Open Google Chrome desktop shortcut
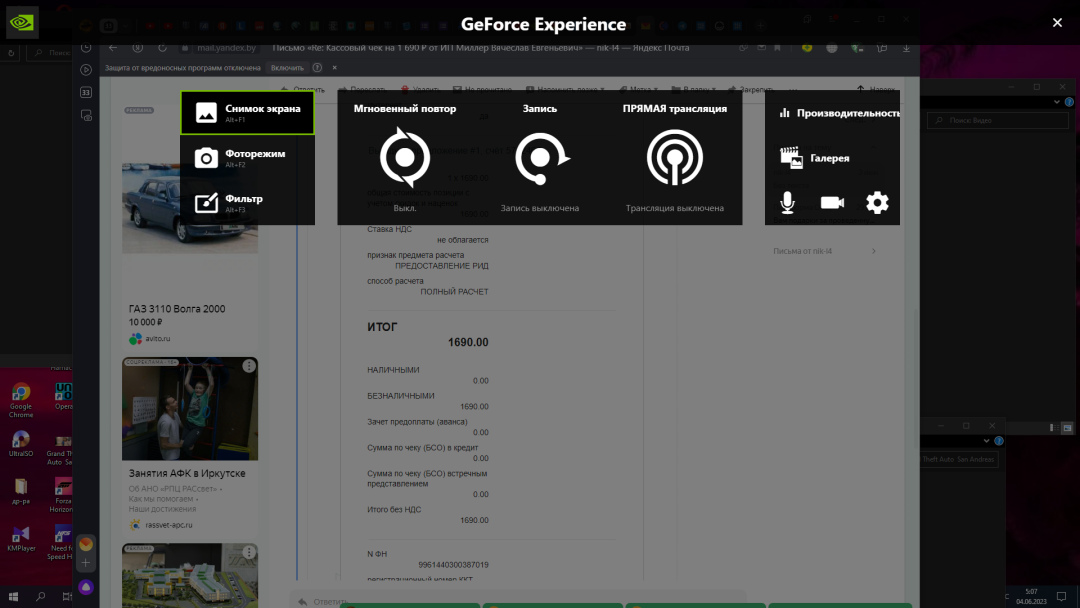 pyautogui.click(x=21, y=400)
